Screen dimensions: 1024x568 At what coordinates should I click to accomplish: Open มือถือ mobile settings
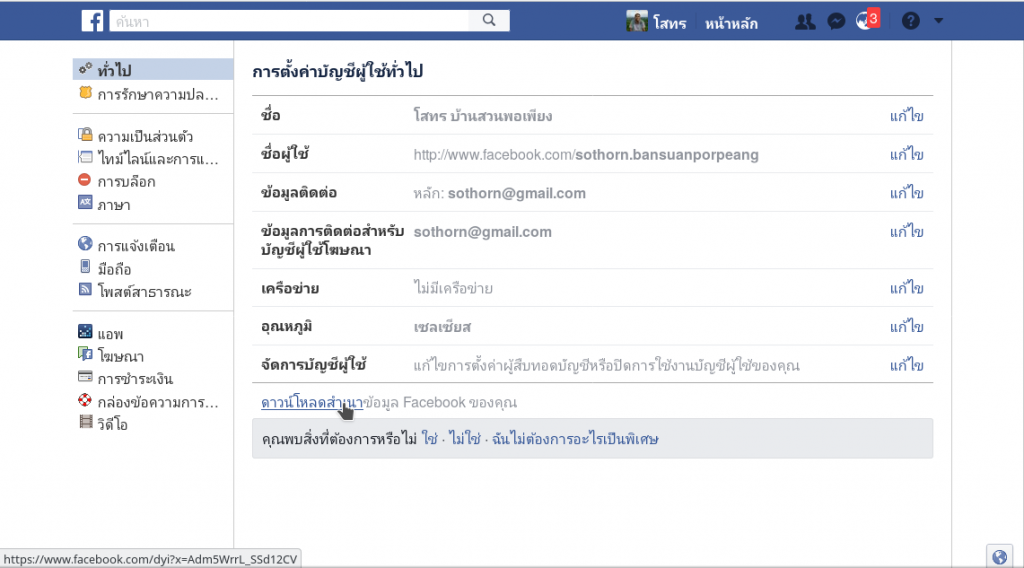[114, 269]
